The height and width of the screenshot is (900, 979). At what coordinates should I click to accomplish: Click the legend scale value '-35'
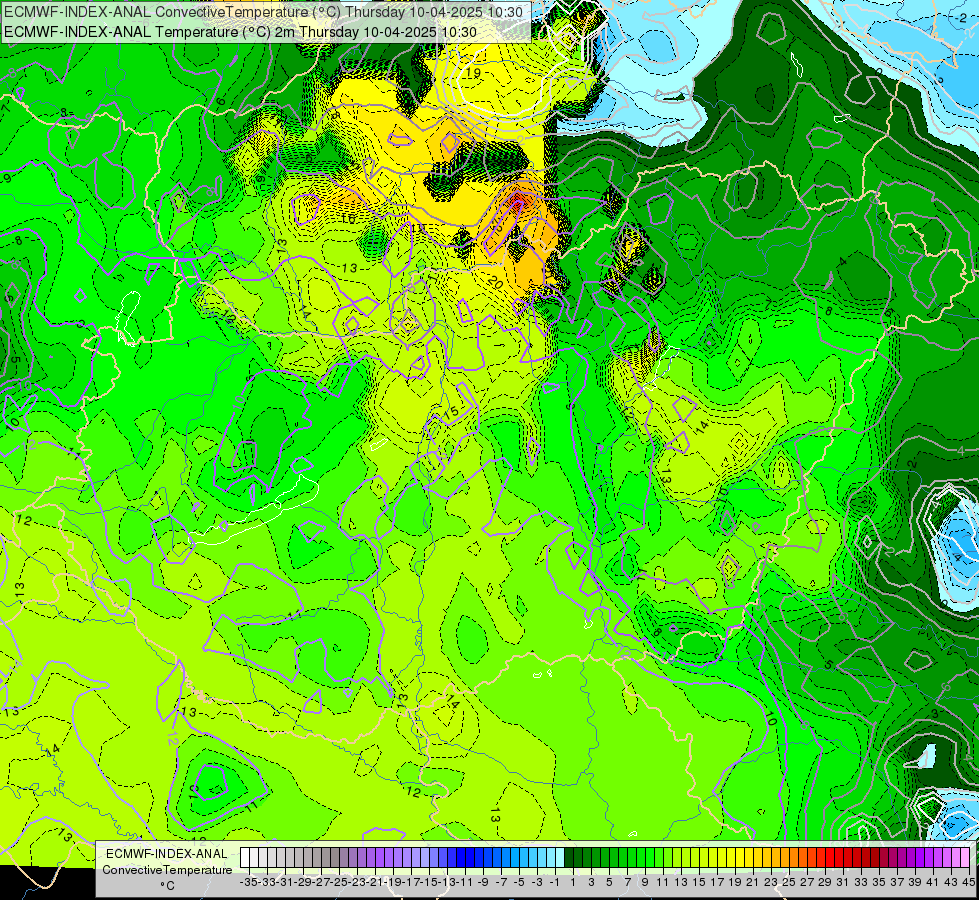pyautogui.click(x=248, y=882)
